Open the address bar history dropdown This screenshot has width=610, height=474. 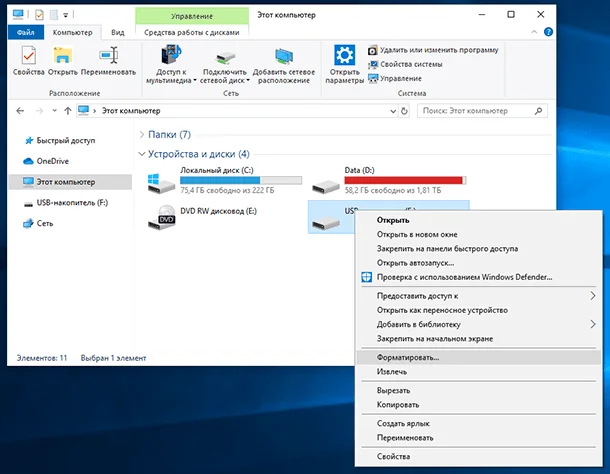(393, 111)
